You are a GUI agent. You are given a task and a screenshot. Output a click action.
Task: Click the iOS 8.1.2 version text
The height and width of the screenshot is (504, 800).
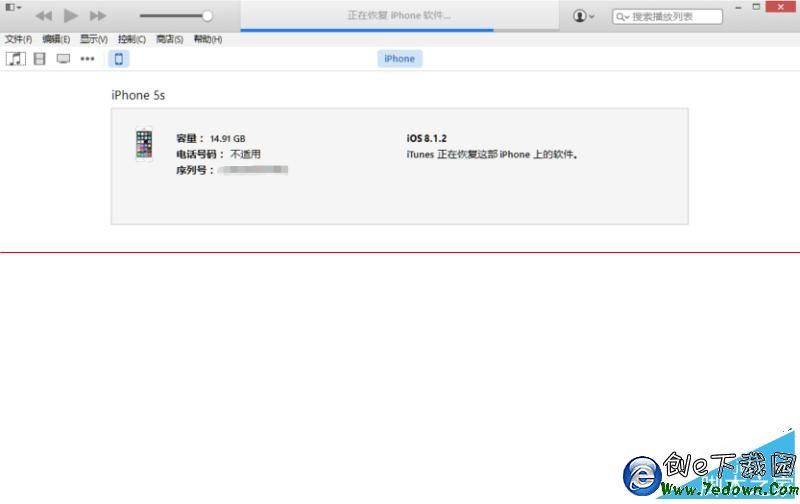(427, 138)
